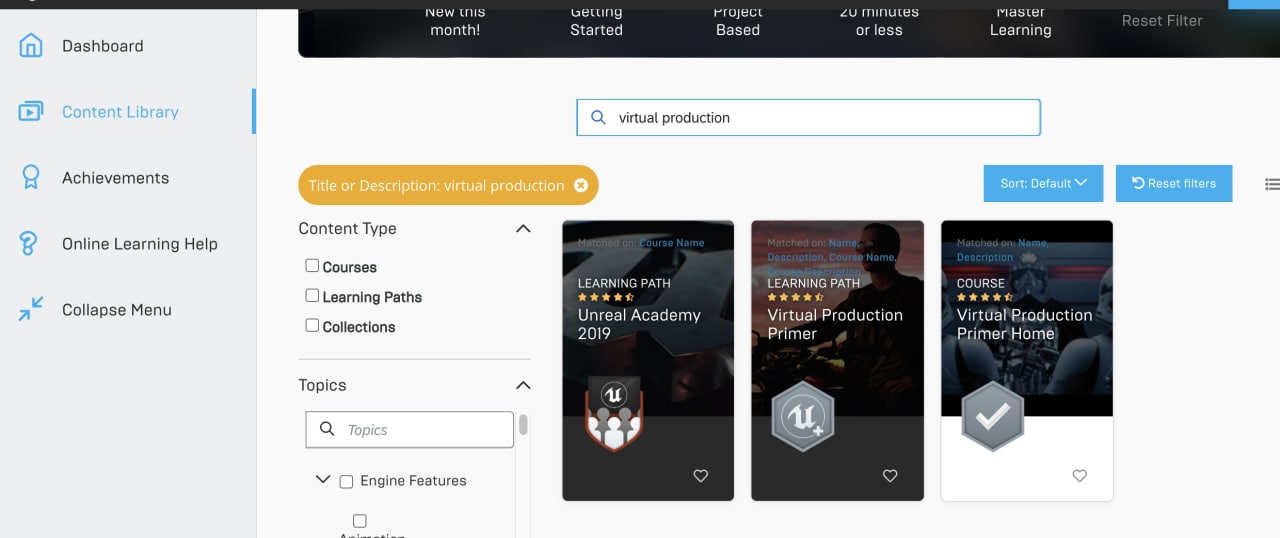Remove the Title or Description filter chip
This screenshot has height=538, width=1280.
point(581,185)
